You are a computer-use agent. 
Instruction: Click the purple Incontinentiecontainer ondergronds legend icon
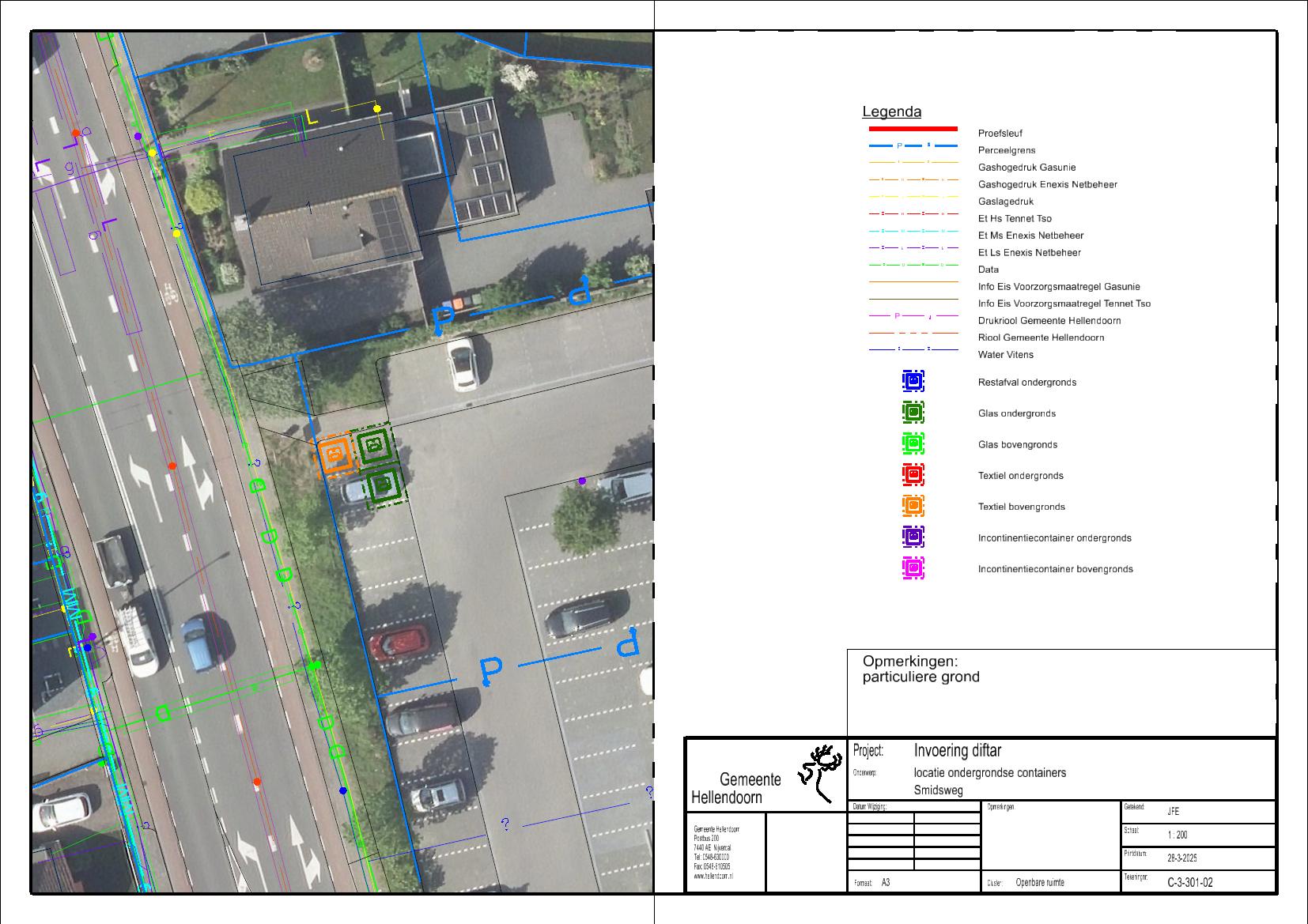click(913, 537)
